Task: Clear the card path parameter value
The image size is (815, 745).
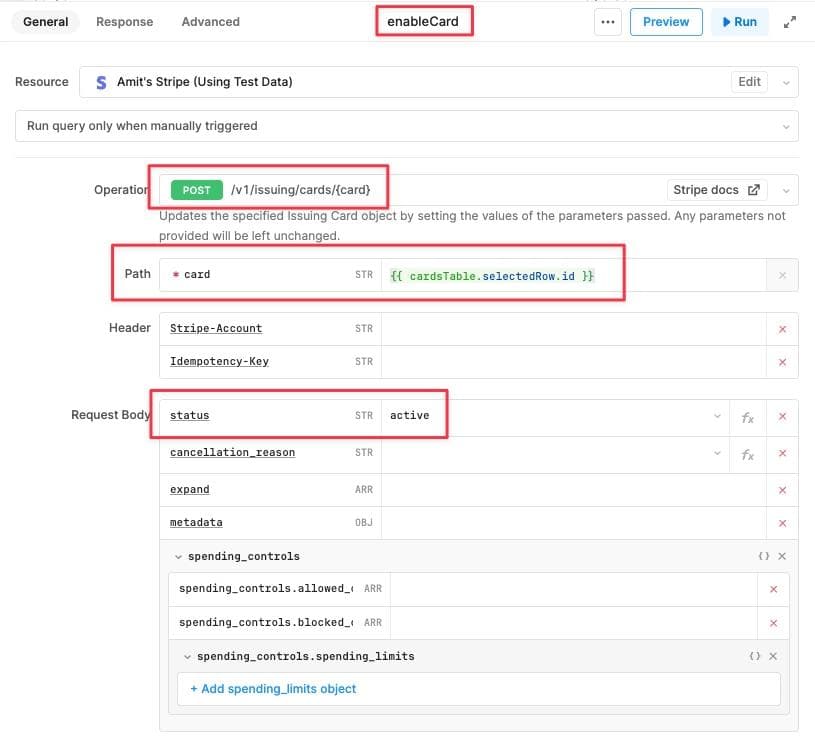Action: 783,274
